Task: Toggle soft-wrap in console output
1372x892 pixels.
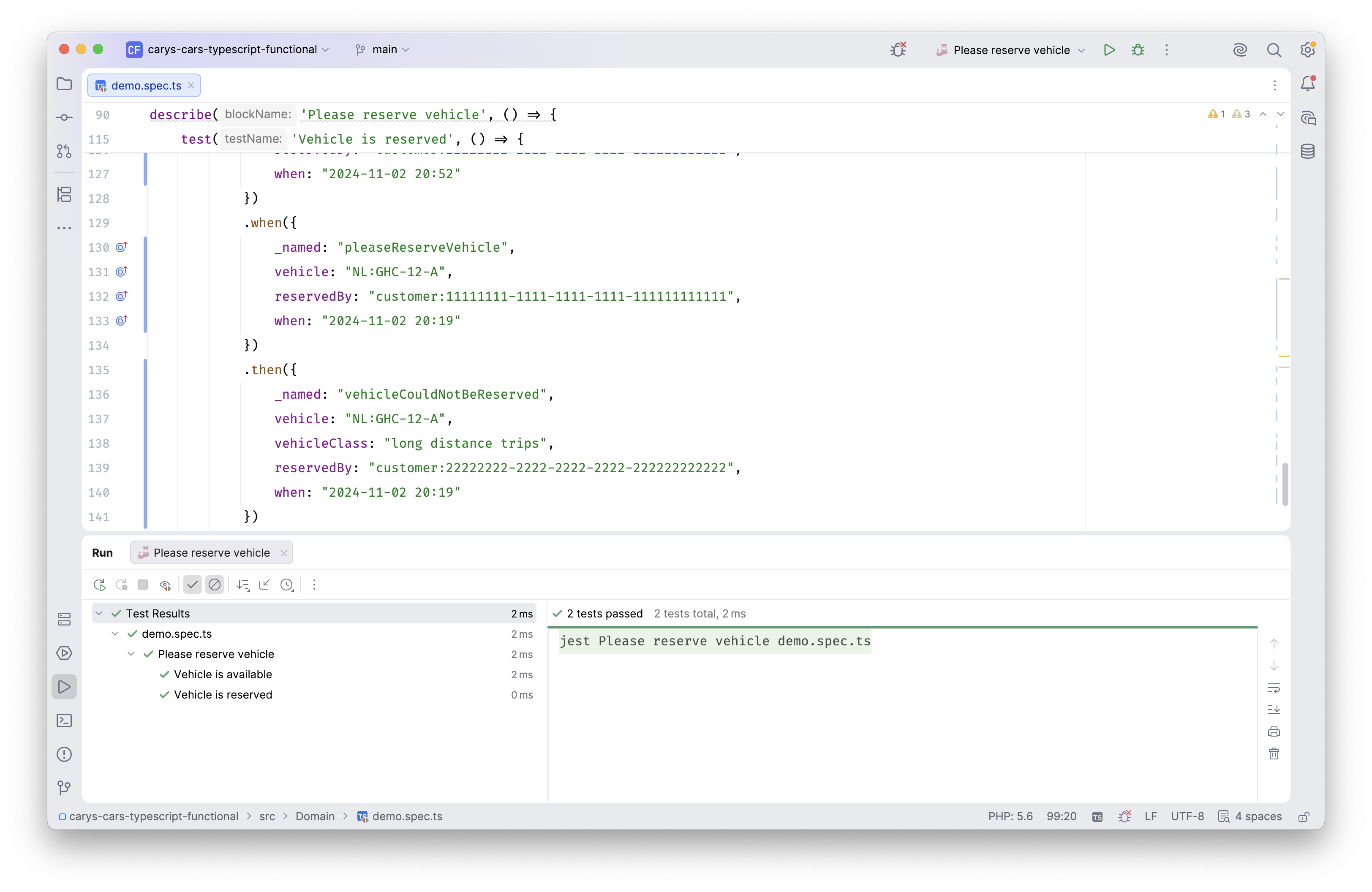Action: 1274,688
